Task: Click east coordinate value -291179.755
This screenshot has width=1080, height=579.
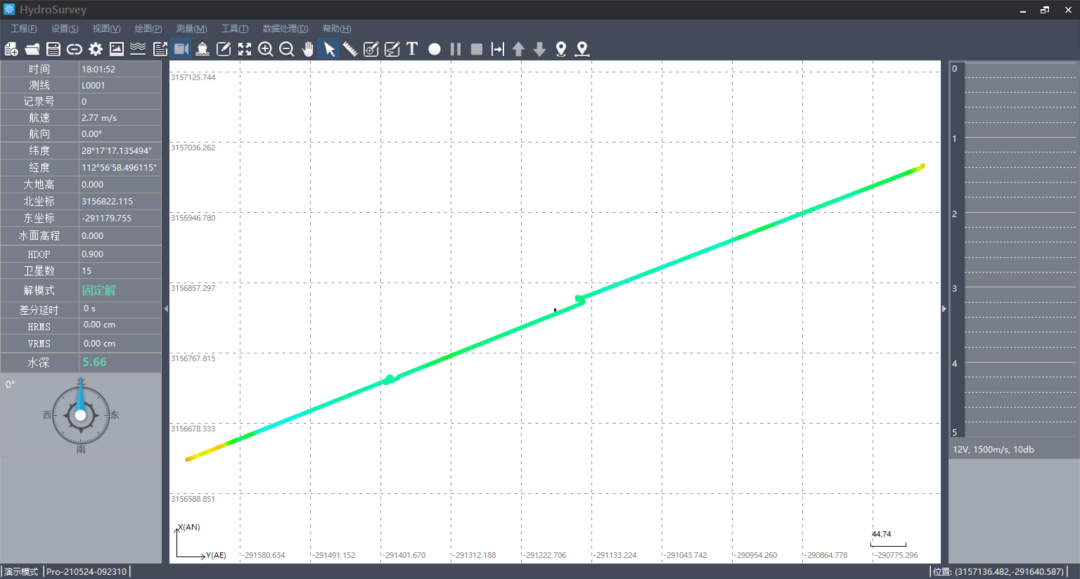Action: pyautogui.click(x=106, y=218)
